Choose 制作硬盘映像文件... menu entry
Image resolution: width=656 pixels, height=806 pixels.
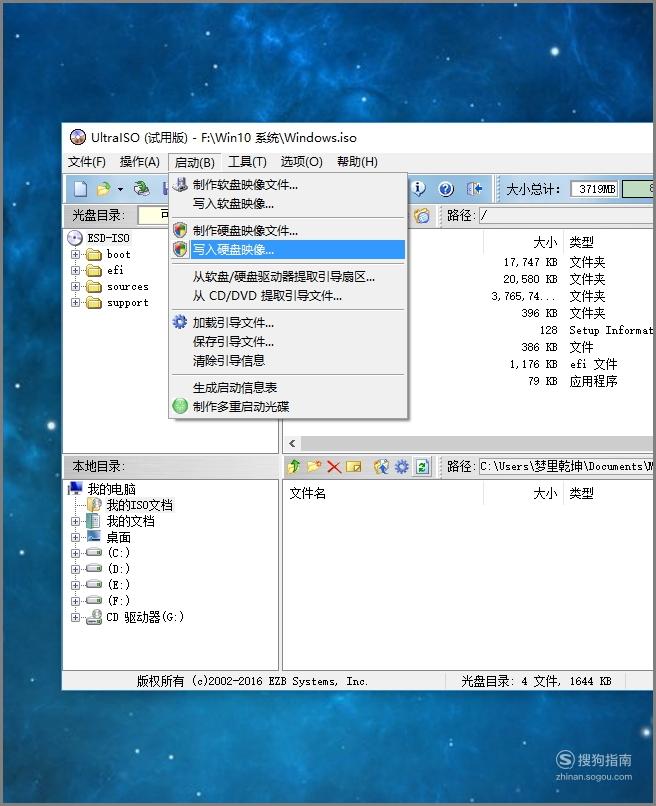[x=288, y=230]
